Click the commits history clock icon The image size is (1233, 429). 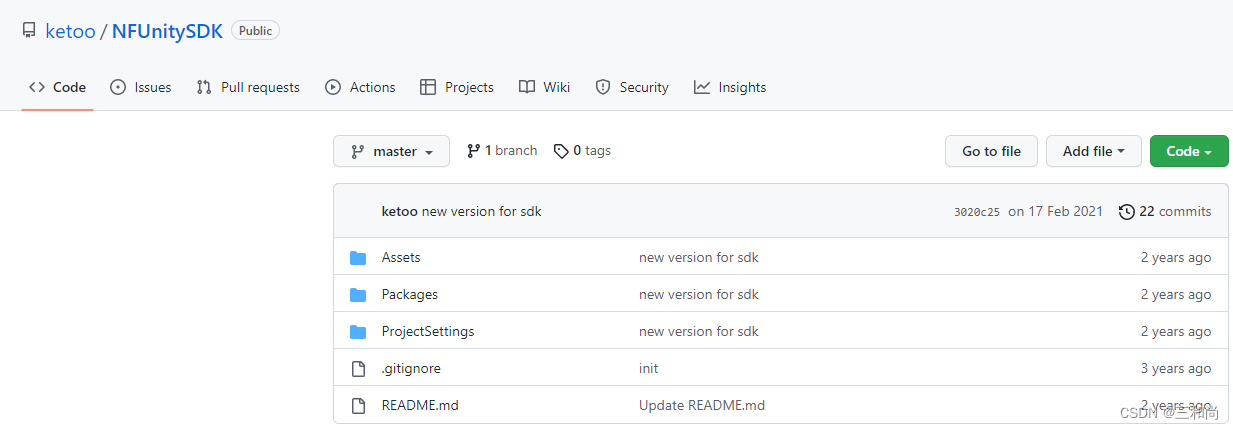tap(1127, 211)
